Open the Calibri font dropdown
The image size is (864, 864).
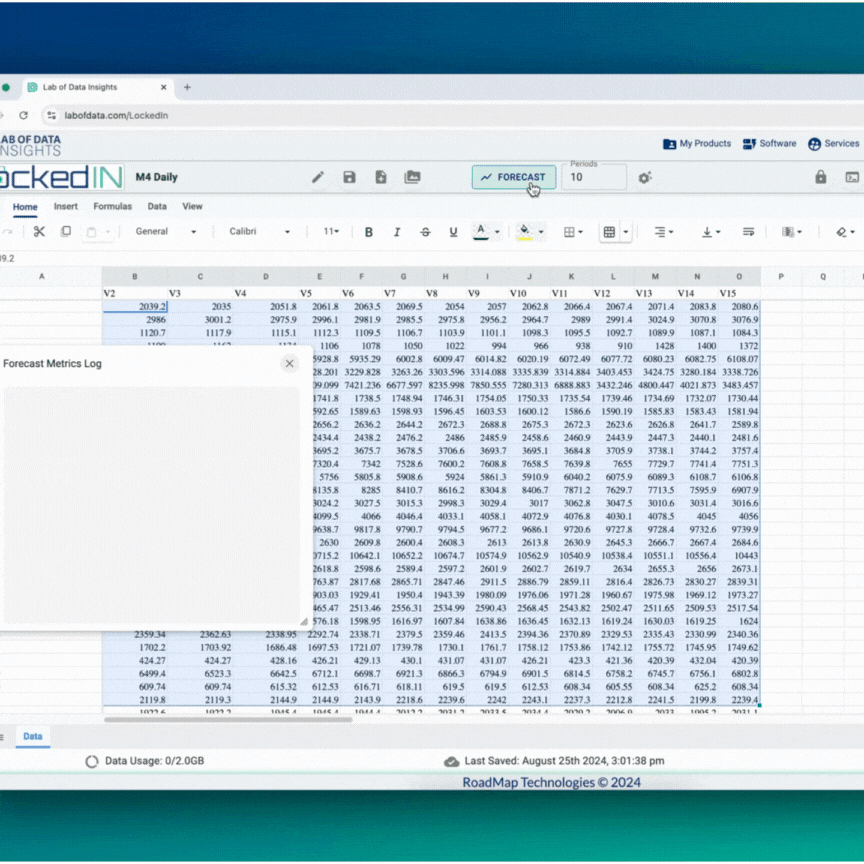click(259, 231)
